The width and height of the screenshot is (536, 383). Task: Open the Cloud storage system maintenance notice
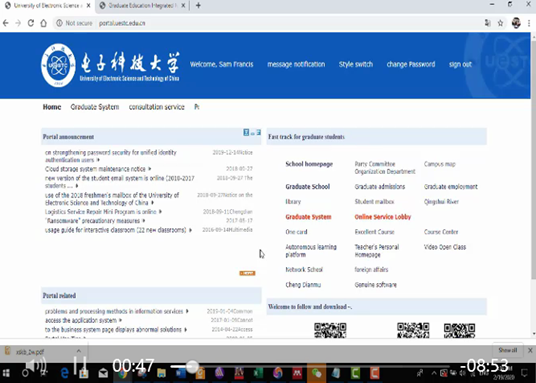click(95, 169)
